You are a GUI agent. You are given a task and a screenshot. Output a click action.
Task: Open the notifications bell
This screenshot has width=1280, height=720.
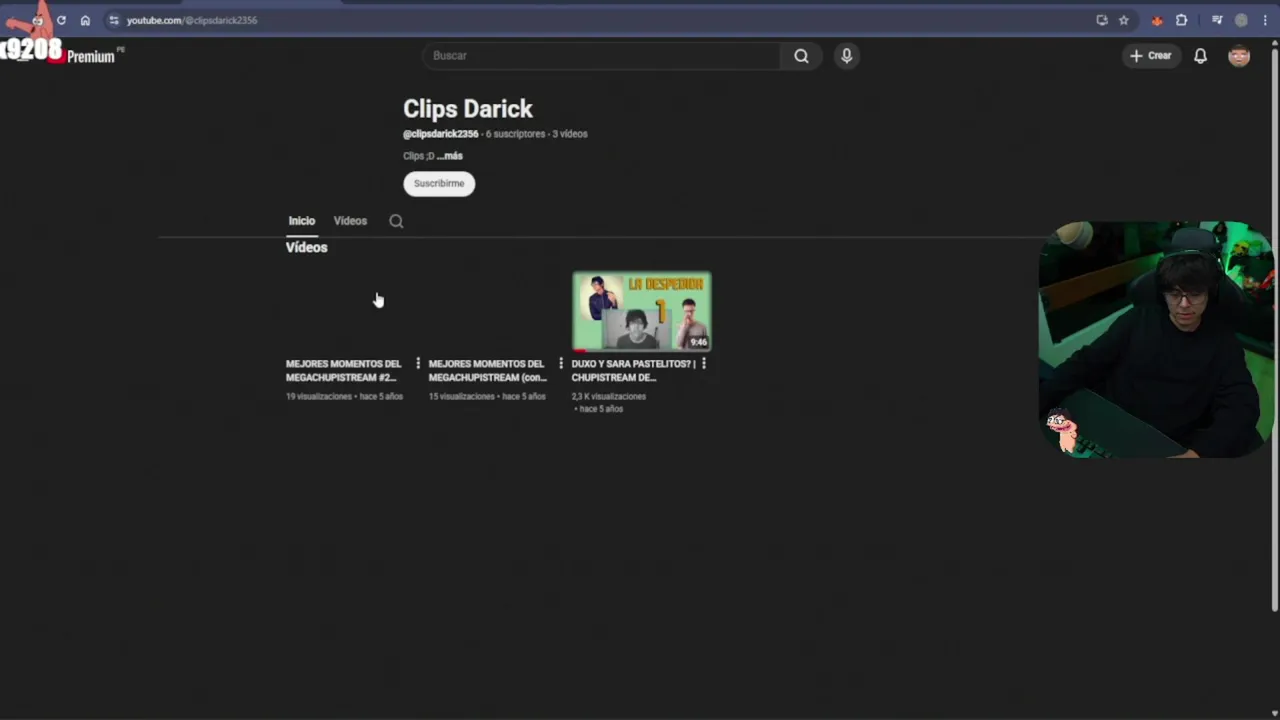pos(1200,56)
